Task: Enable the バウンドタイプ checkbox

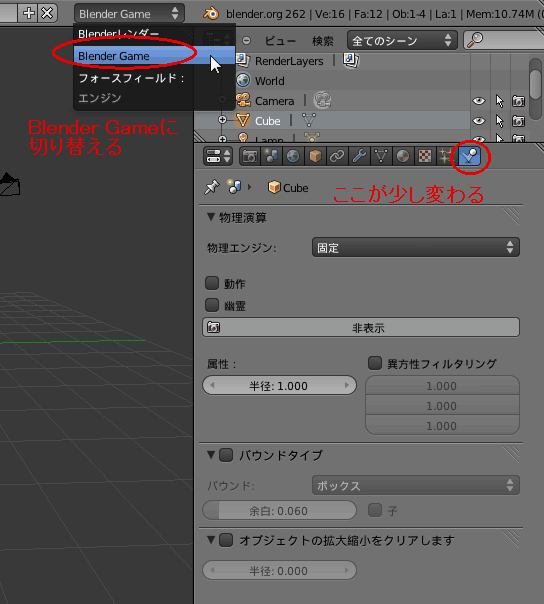Action: click(226, 455)
